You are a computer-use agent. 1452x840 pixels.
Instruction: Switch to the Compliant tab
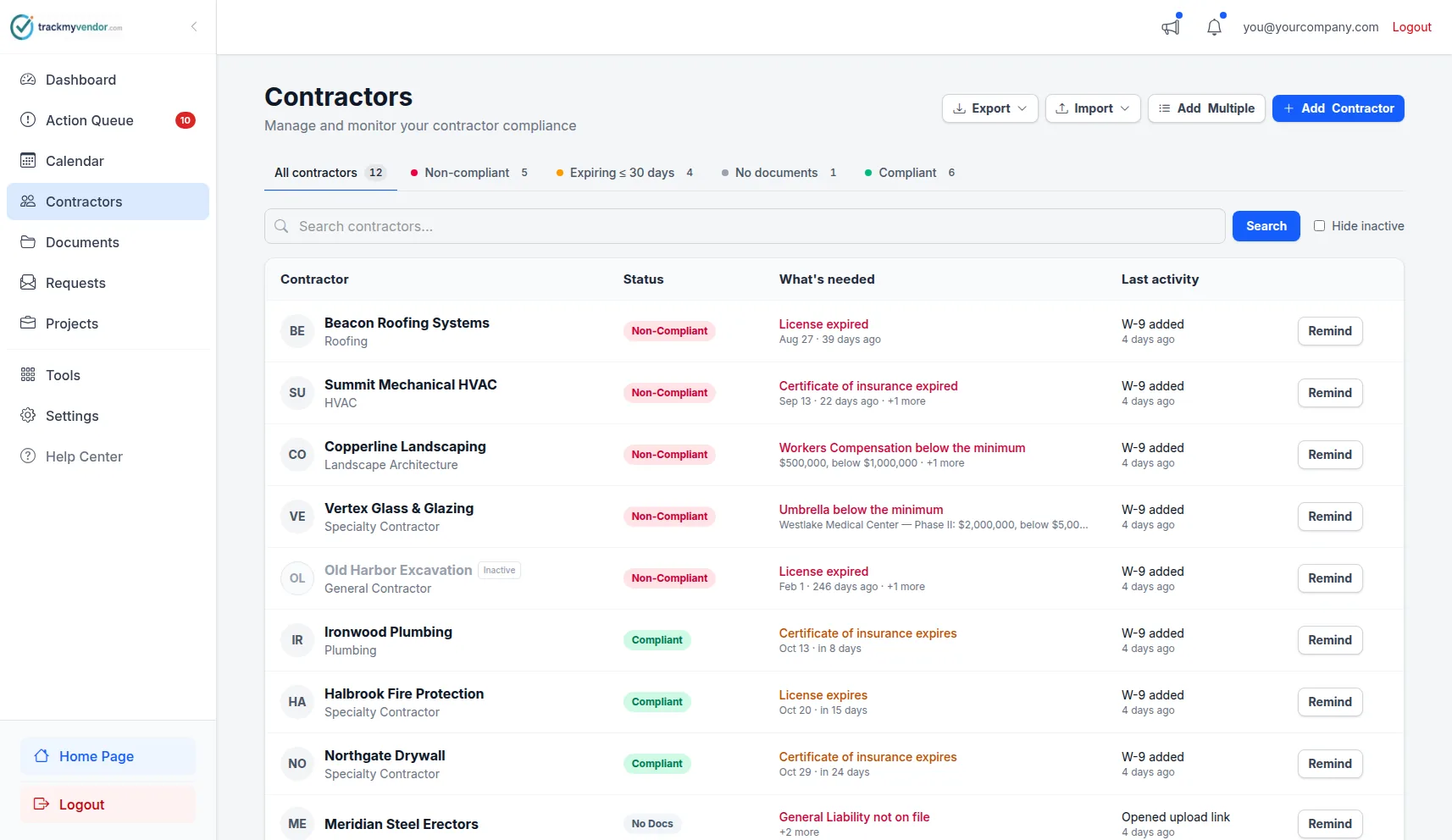(x=910, y=173)
